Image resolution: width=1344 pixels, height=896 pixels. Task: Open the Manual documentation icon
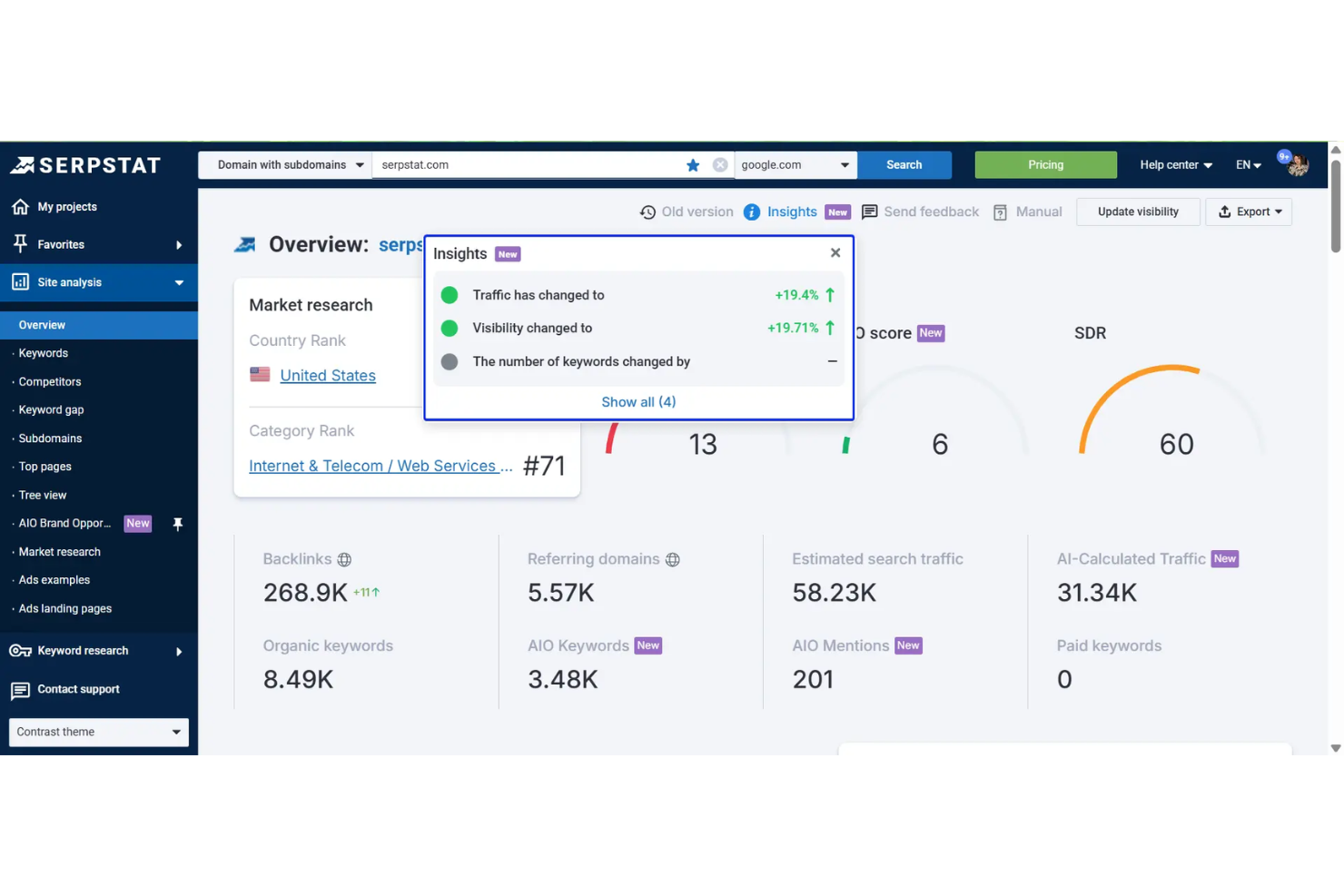pyautogui.click(x=1000, y=212)
